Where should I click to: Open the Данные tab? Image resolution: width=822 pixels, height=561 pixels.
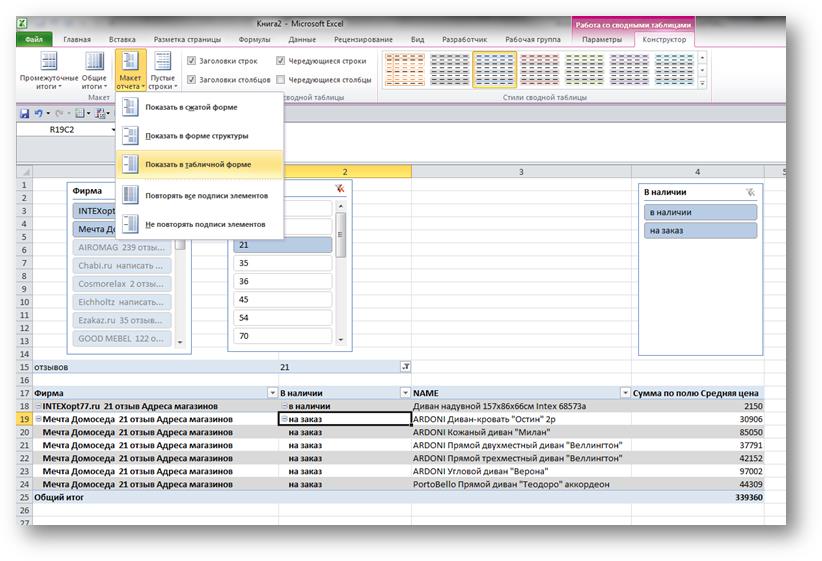(302, 39)
